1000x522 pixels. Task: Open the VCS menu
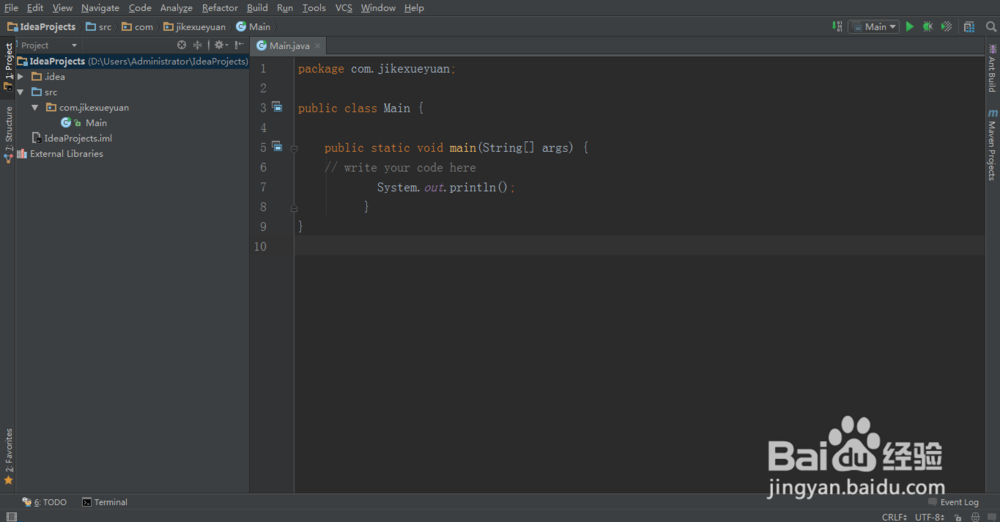pos(344,8)
